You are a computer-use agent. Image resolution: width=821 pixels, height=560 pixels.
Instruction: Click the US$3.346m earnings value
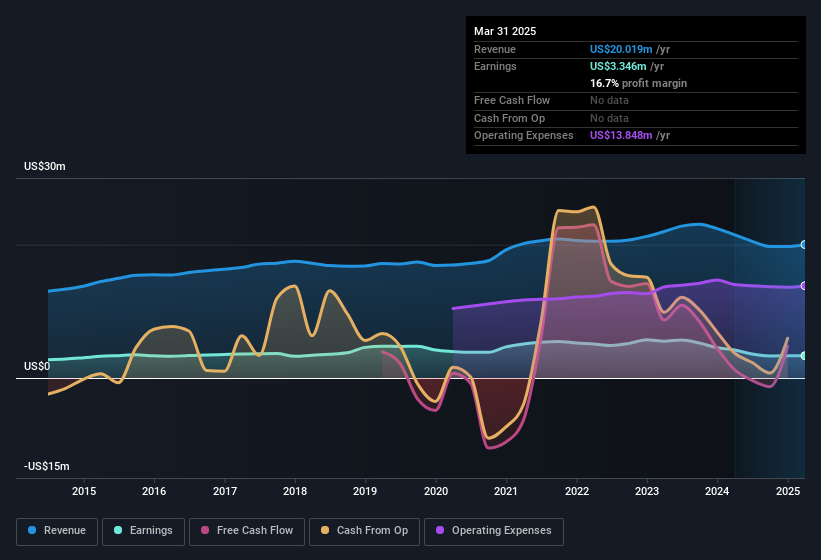618,66
